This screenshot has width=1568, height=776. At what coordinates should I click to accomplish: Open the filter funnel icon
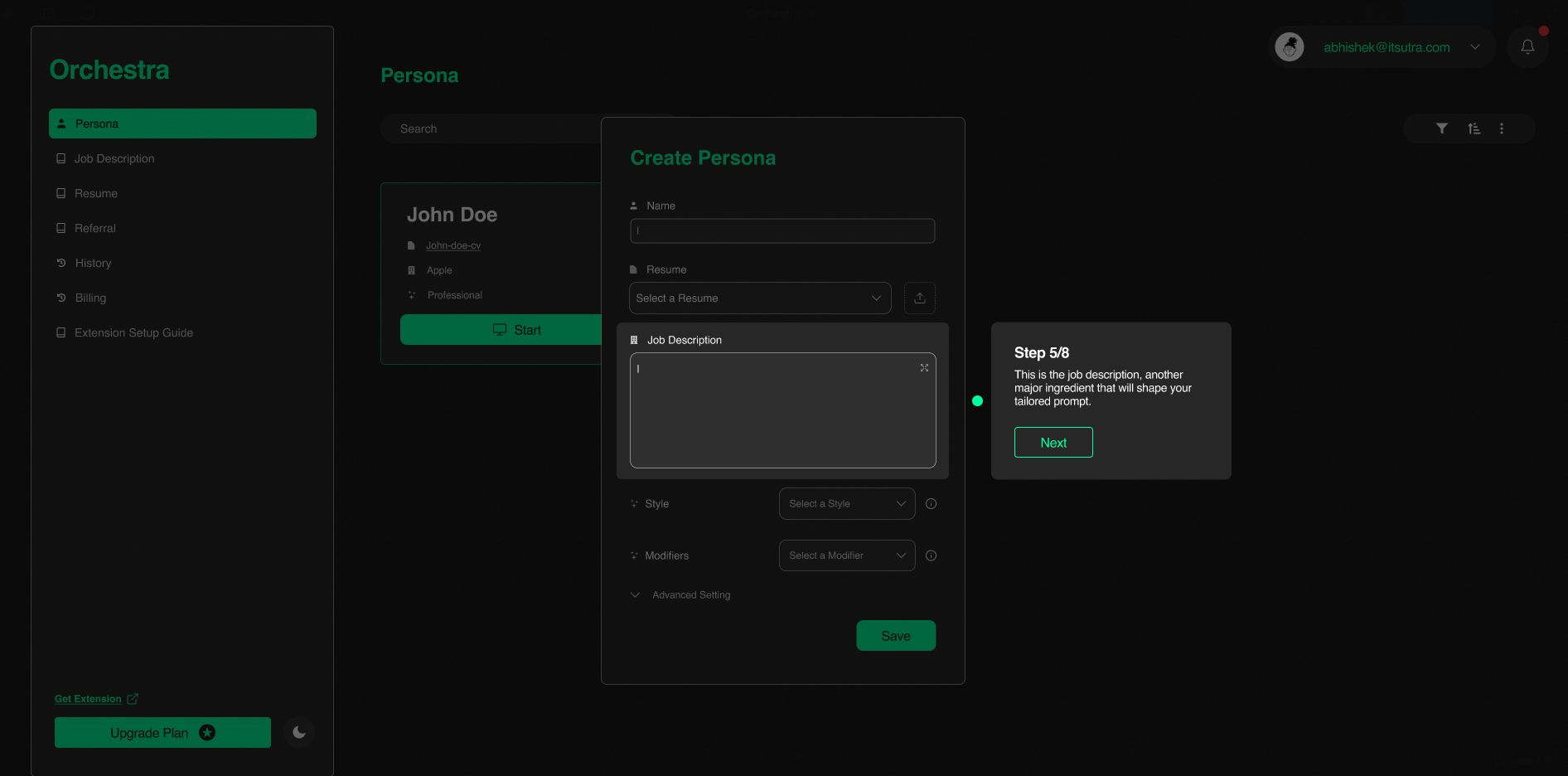[1442, 129]
